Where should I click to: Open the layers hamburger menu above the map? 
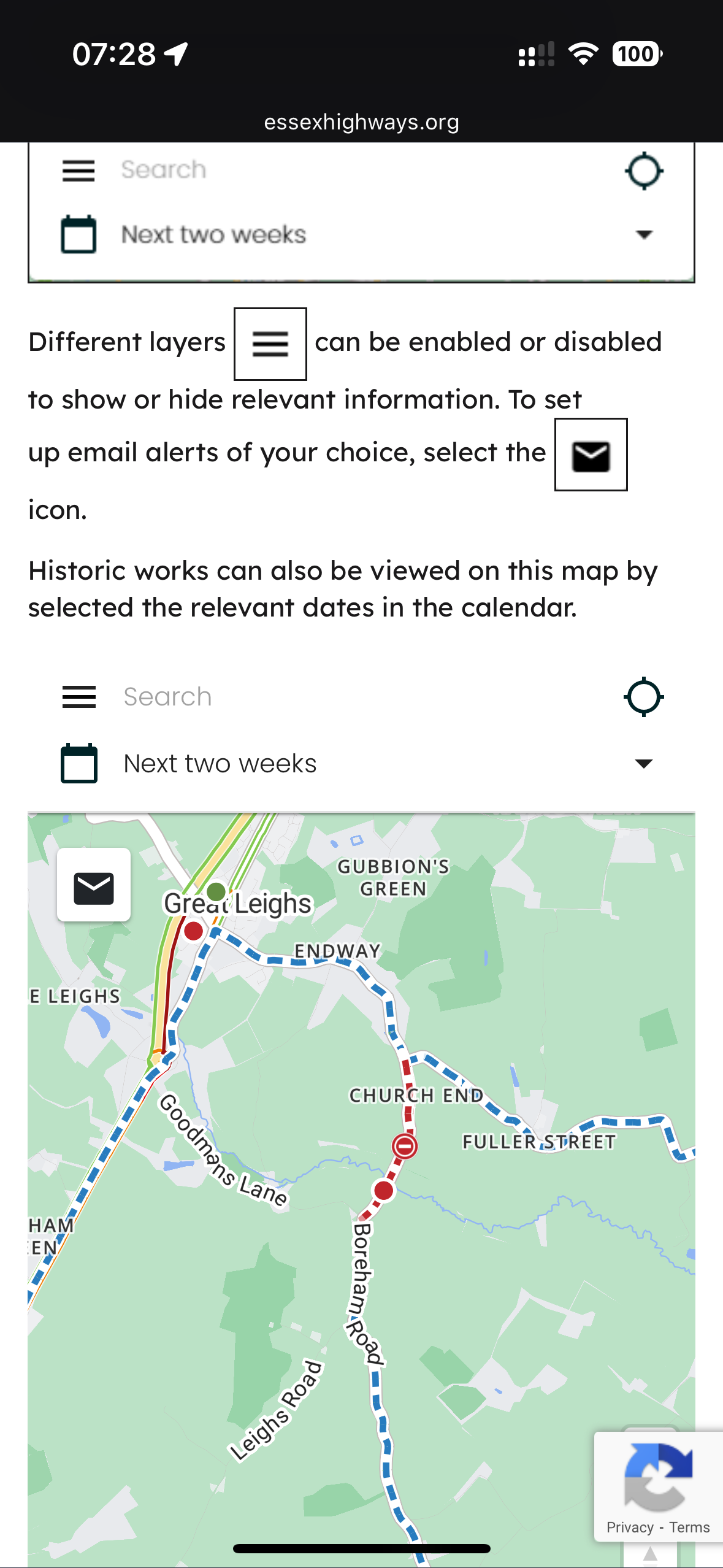[x=79, y=697]
